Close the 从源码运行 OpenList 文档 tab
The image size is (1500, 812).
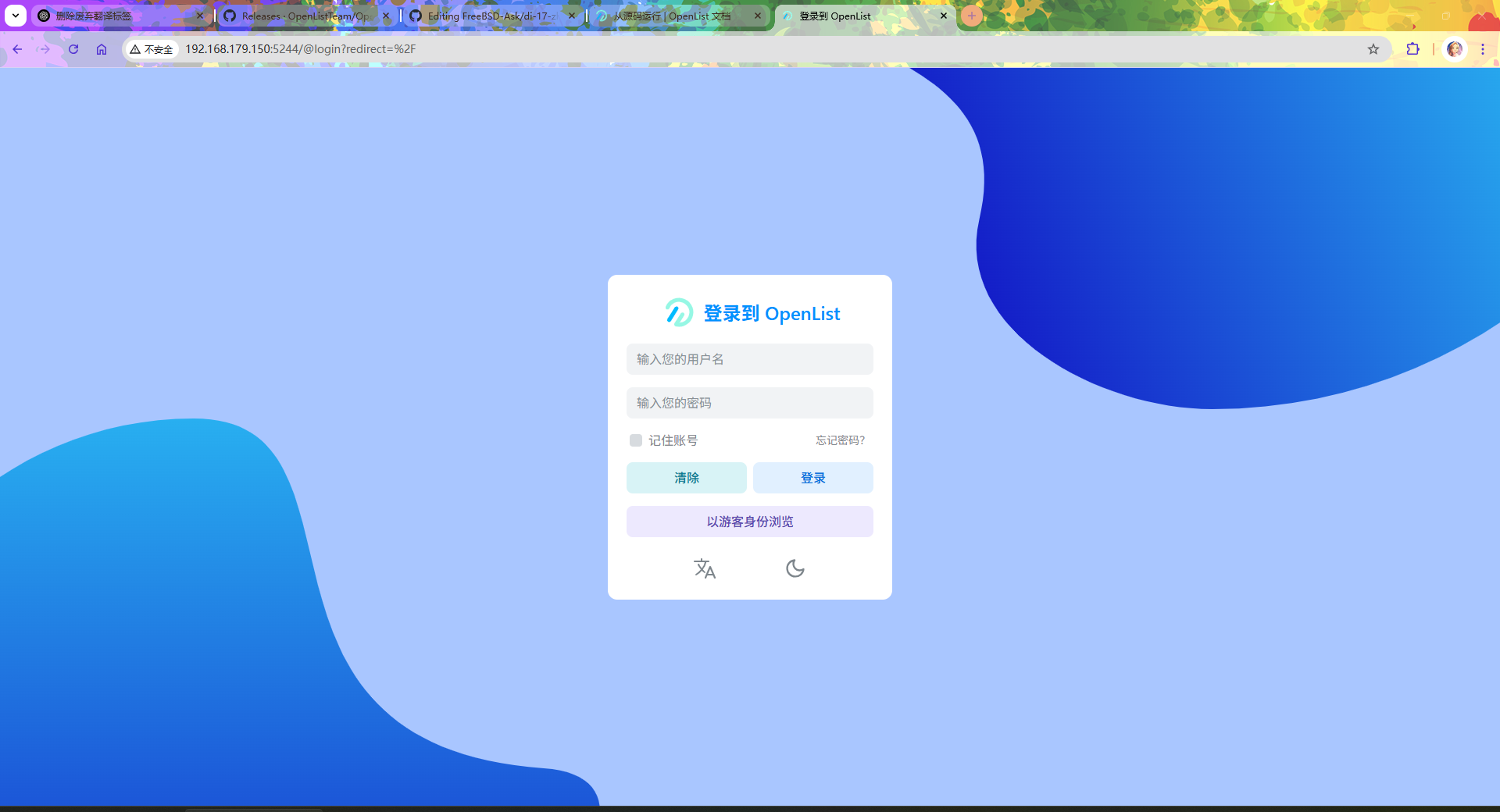(x=758, y=16)
